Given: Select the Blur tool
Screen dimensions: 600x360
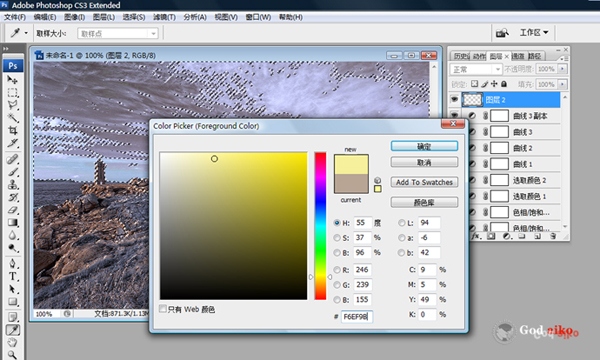Looking at the screenshot, I should click(x=13, y=235).
